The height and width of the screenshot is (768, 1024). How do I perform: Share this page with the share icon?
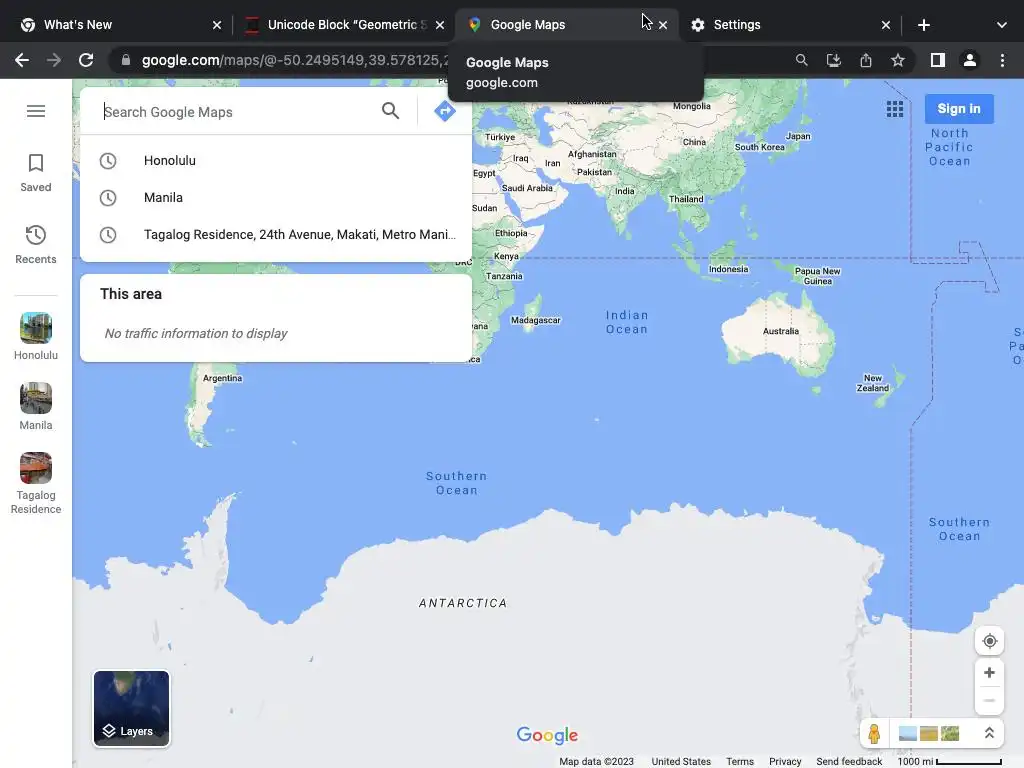[866, 60]
